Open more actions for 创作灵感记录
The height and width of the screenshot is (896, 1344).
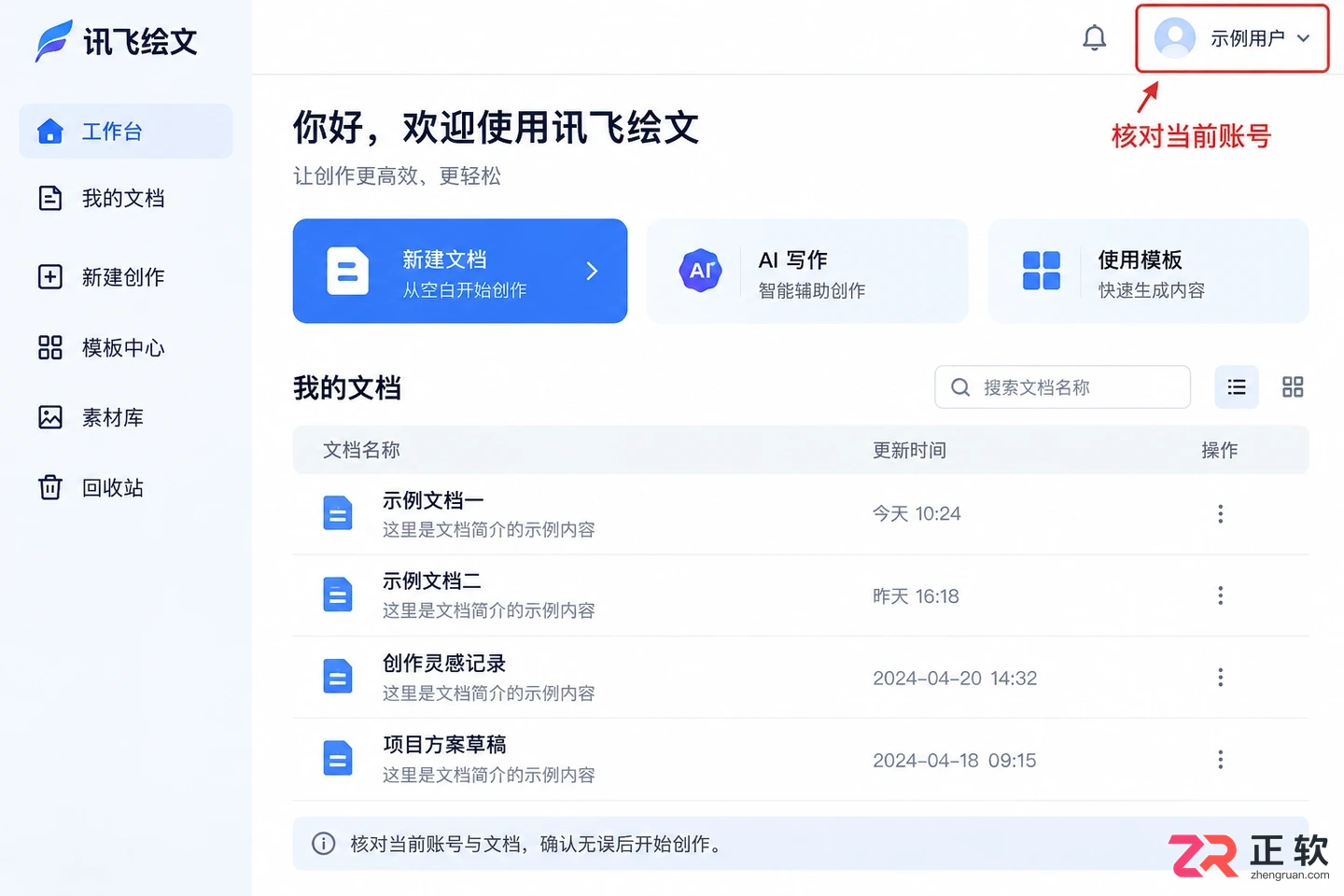click(x=1220, y=678)
